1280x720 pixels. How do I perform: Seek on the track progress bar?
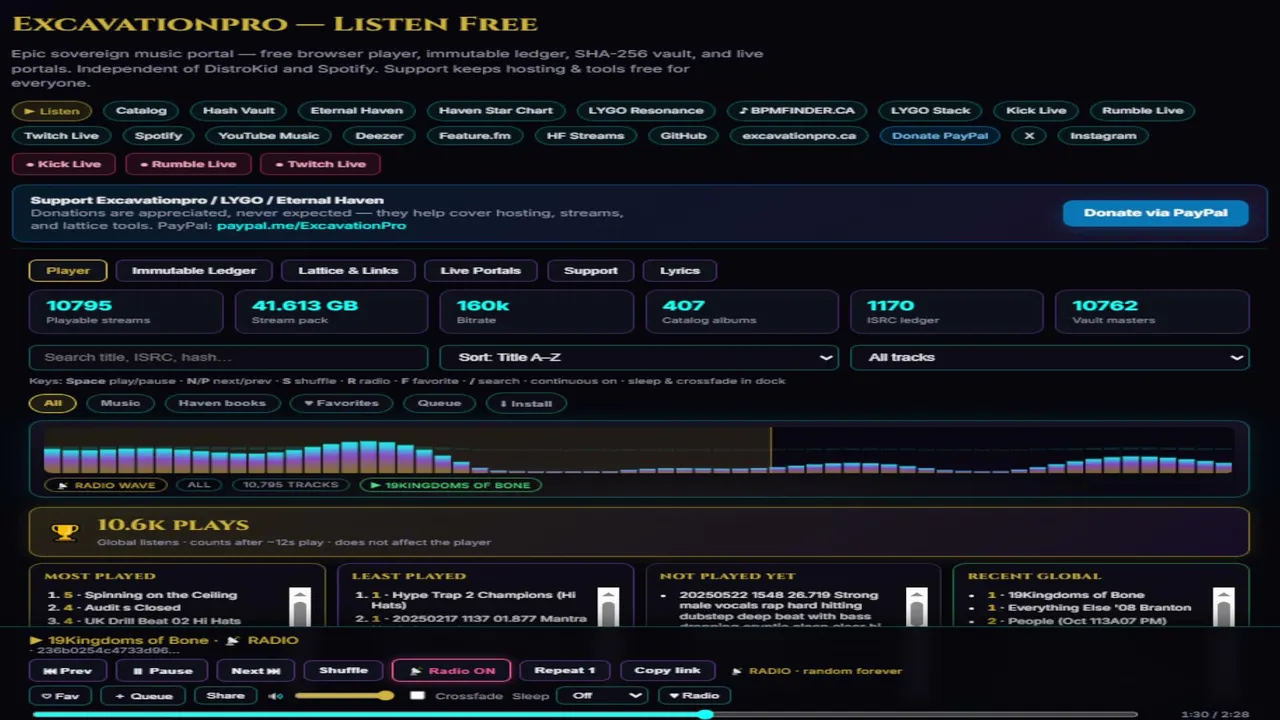pyautogui.click(x=585, y=714)
